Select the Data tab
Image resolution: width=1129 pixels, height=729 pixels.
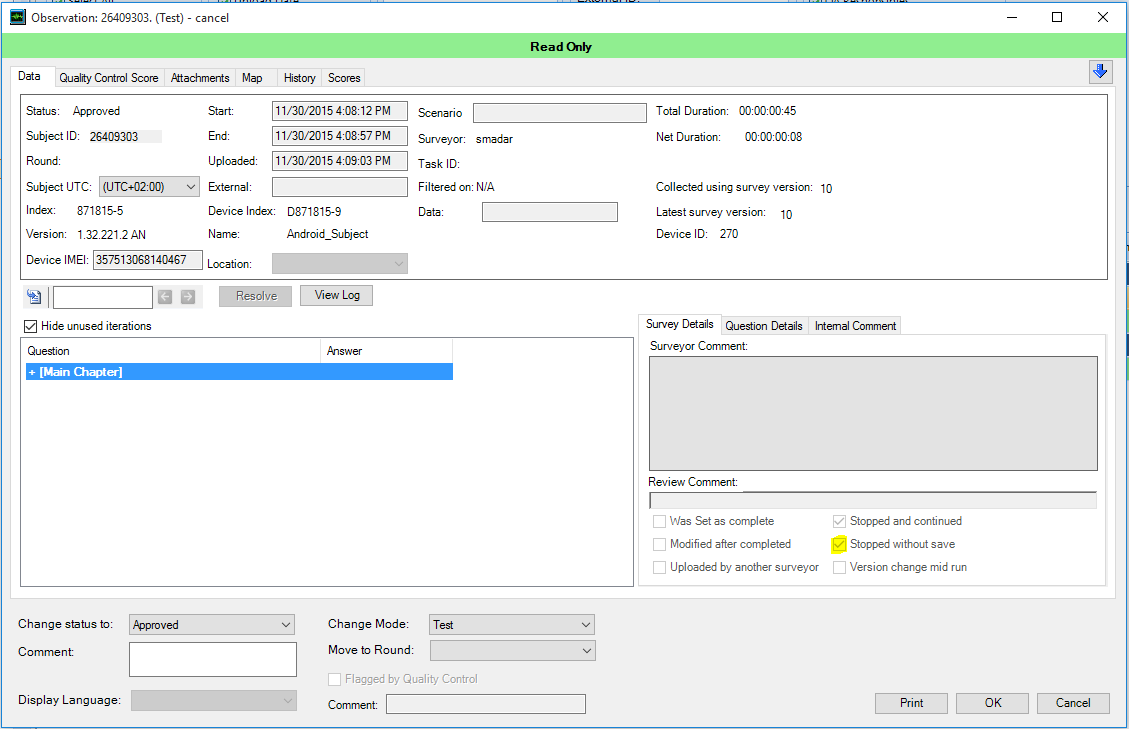pyautogui.click(x=30, y=76)
